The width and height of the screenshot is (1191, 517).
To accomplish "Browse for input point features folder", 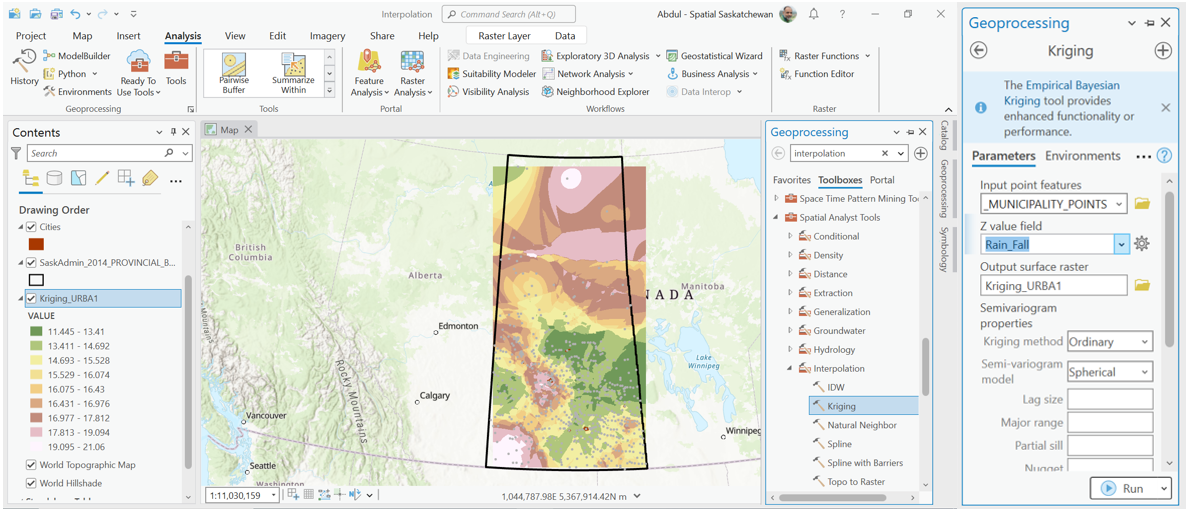I will pos(1142,204).
